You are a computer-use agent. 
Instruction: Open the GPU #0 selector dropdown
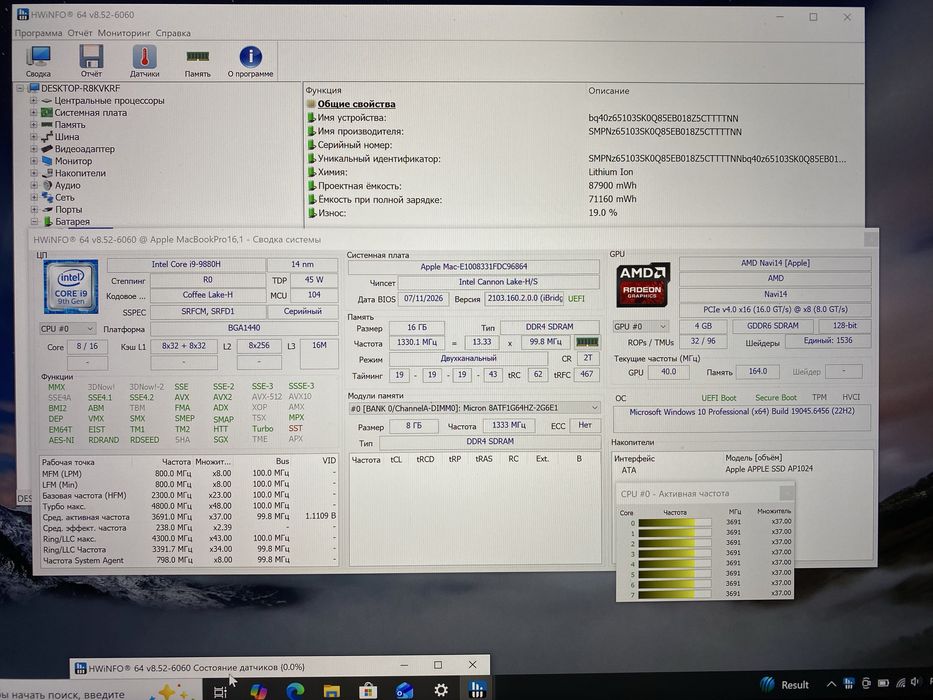tap(640, 326)
